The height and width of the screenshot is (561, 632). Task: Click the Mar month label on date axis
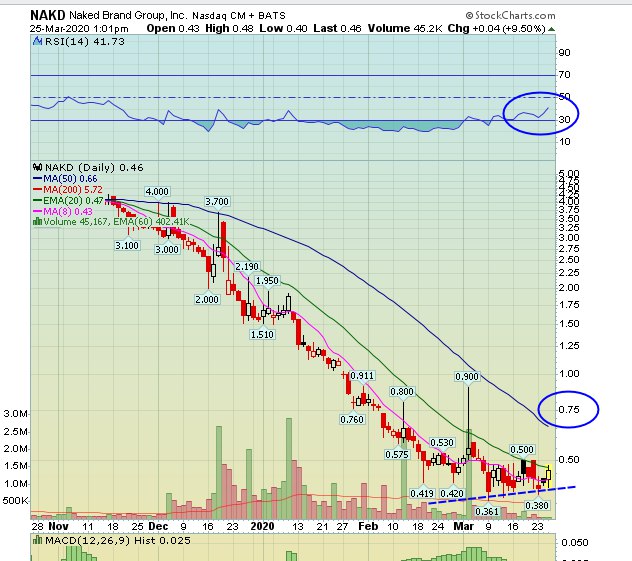pyautogui.click(x=464, y=526)
